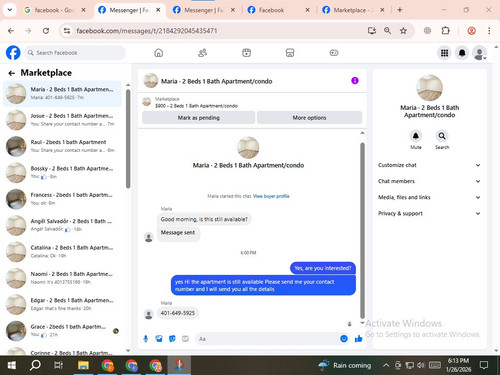
Task: Choose a sticker icon
Action: (172, 339)
